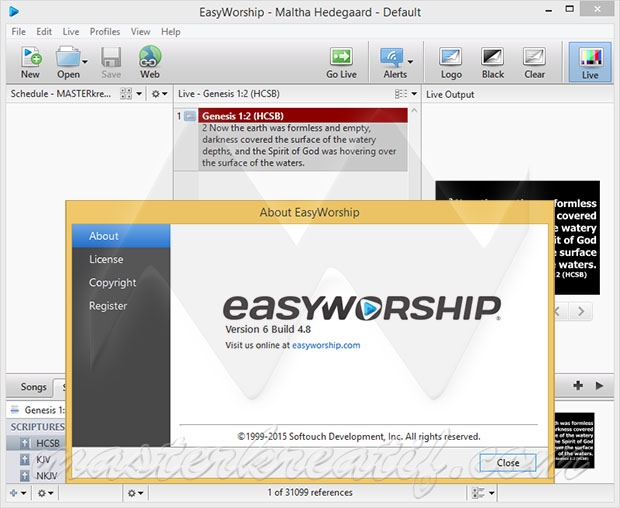Screen dimensions: 620x508
Task: Click the Genesis 1 search field
Action: pyautogui.click(x=43, y=410)
